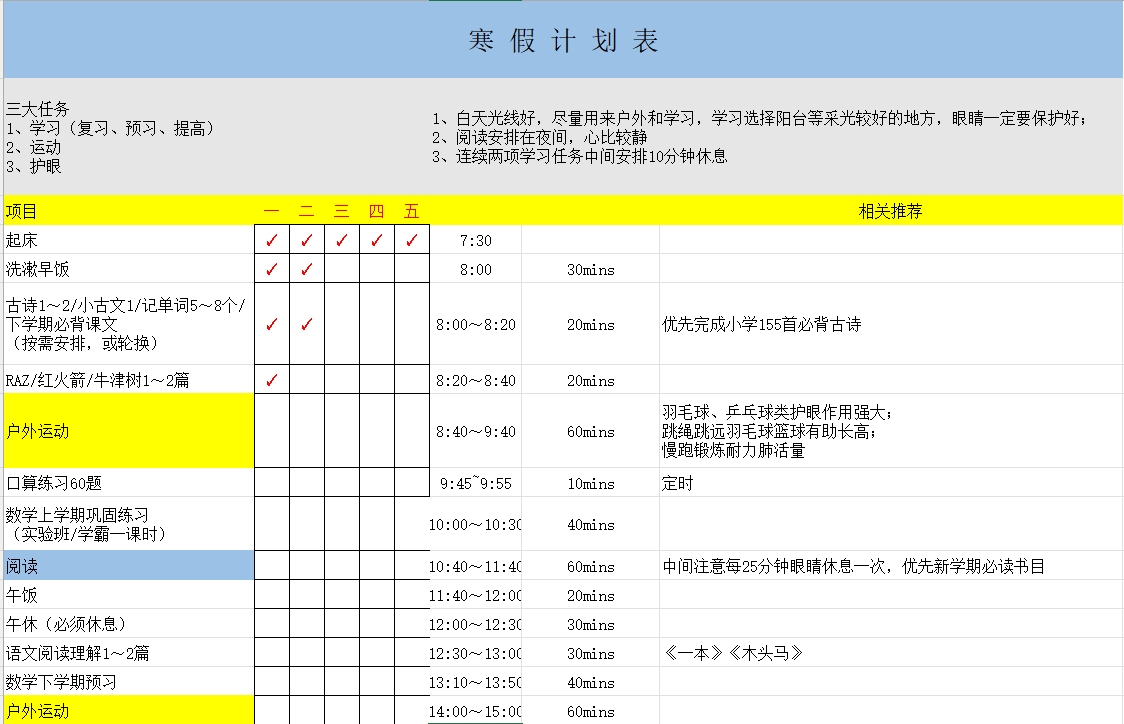Screen dimensions: 1124x724
Task: Select the time cell 7:30
Action: [x=476, y=240]
